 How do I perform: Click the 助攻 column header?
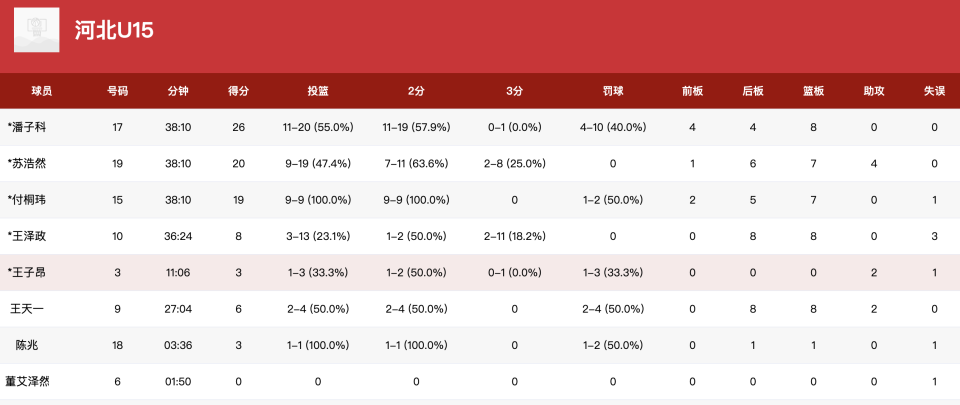[874, 91]
